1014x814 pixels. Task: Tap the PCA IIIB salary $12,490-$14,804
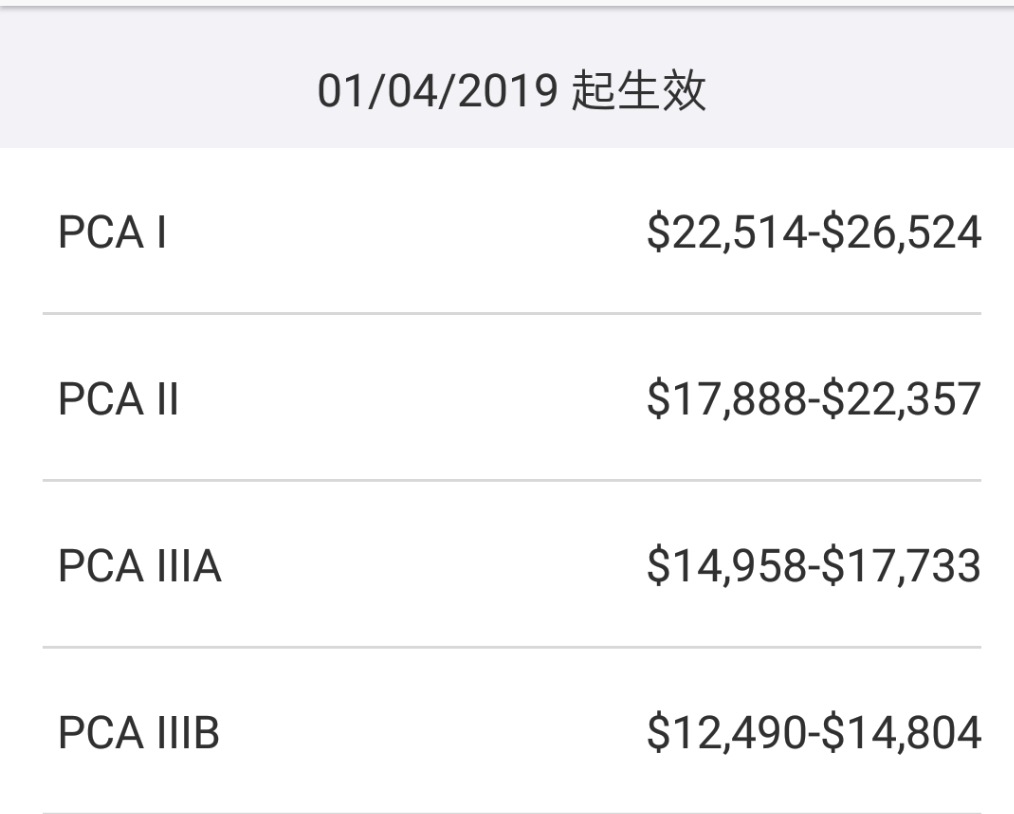click(814, 732)
